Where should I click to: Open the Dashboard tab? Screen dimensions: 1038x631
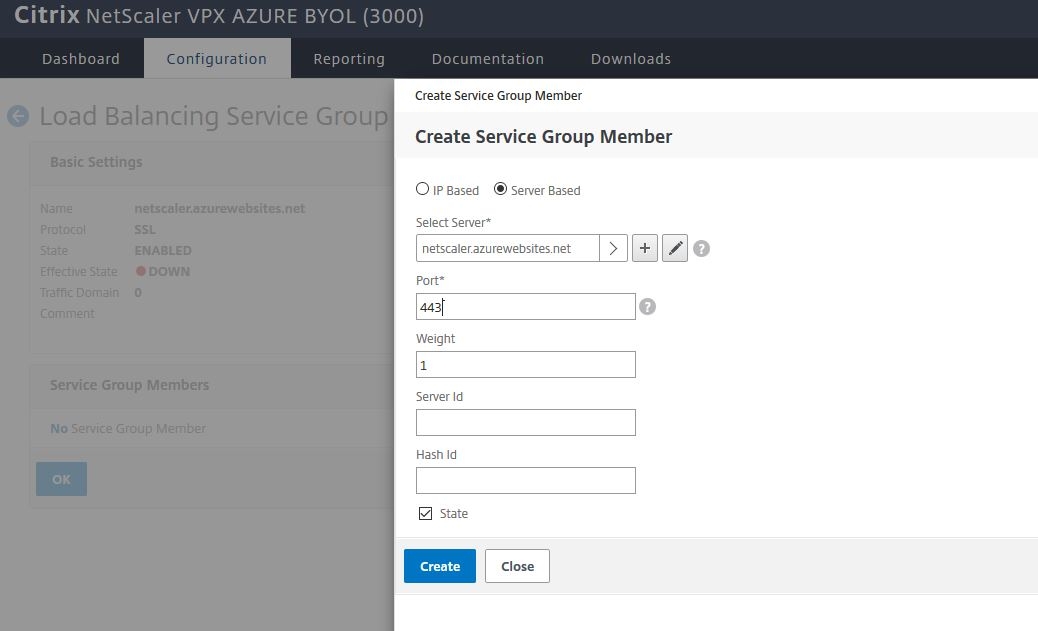pos(81,59)
